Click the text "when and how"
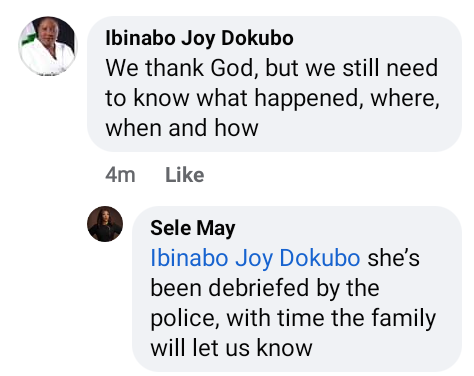The image size is (474, 376). [182, 128]
